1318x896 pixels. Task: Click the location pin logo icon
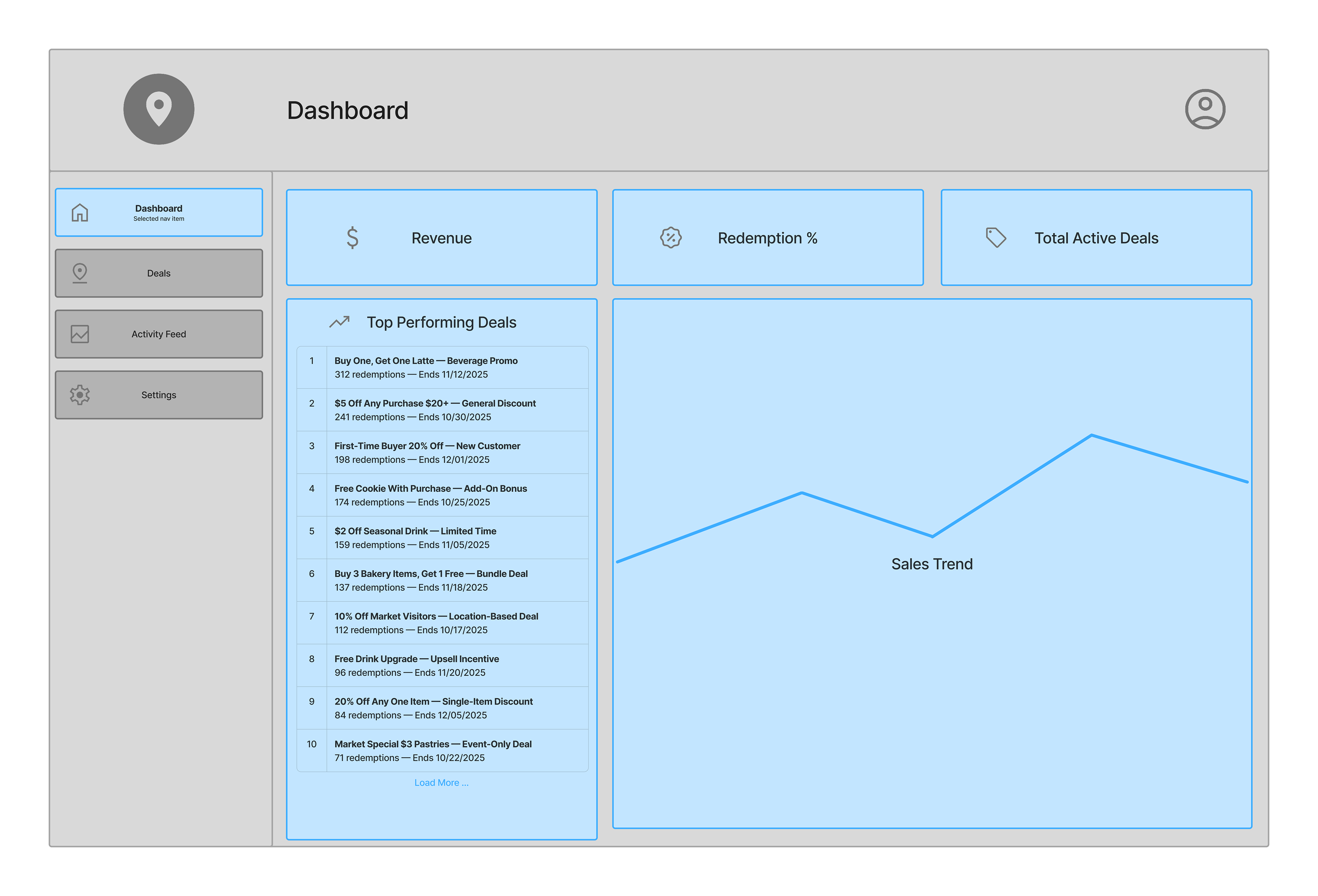(159, 109)
